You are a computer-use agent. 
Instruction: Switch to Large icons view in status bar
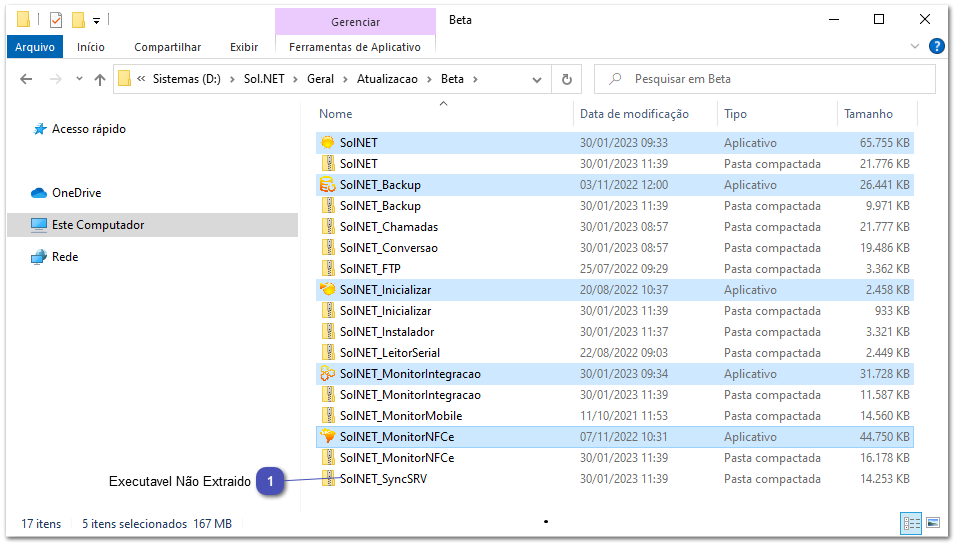pyautogui.click(x=933, y=523)
